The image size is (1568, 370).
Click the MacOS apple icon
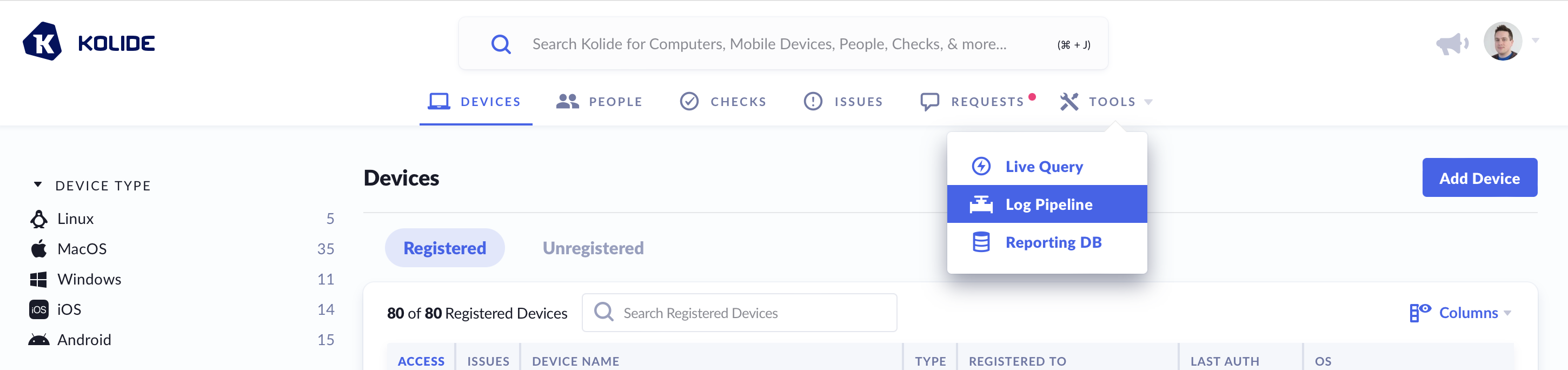[39, 249]
